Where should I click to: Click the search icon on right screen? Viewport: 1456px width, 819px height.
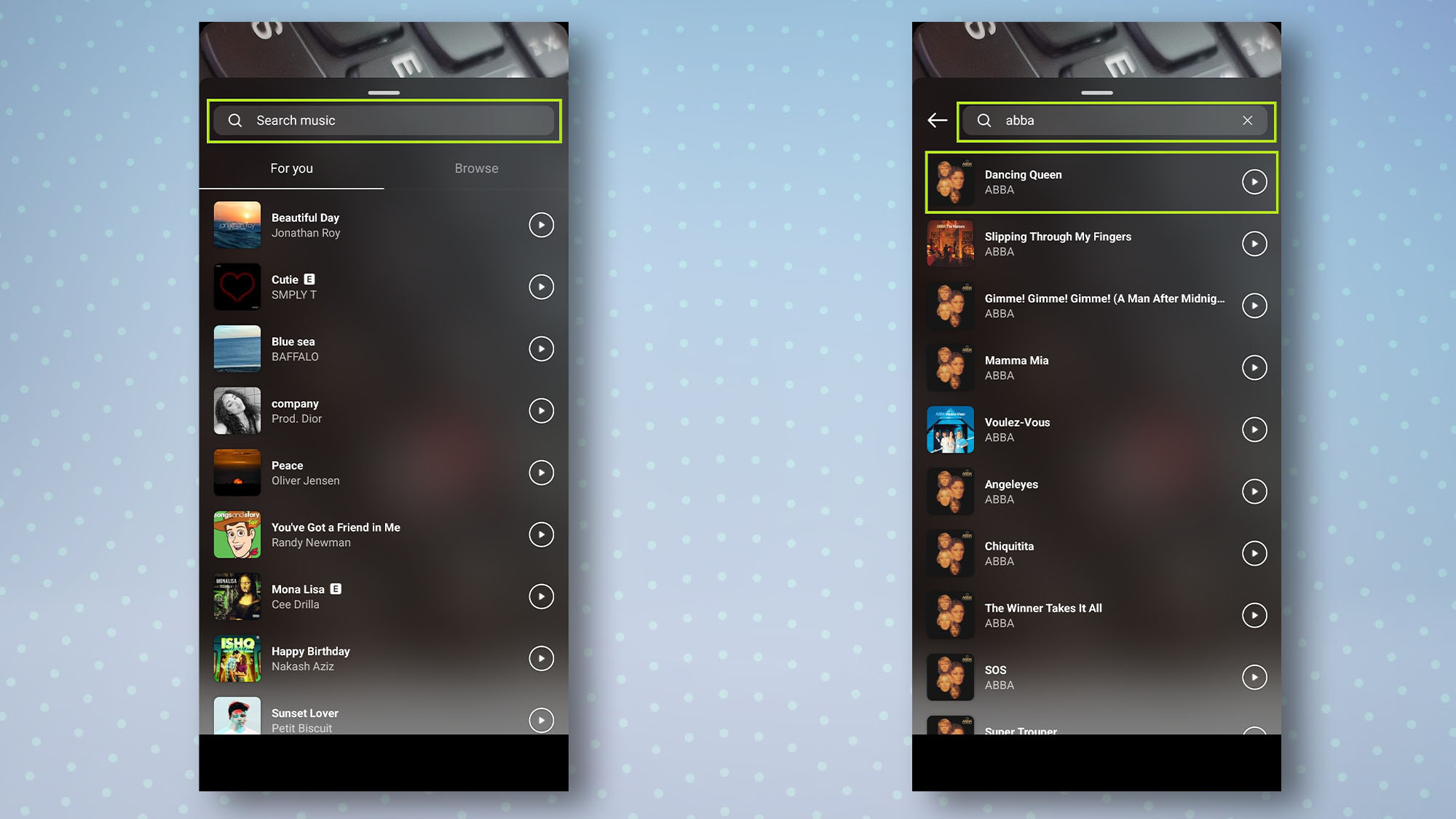click(985, 120)
